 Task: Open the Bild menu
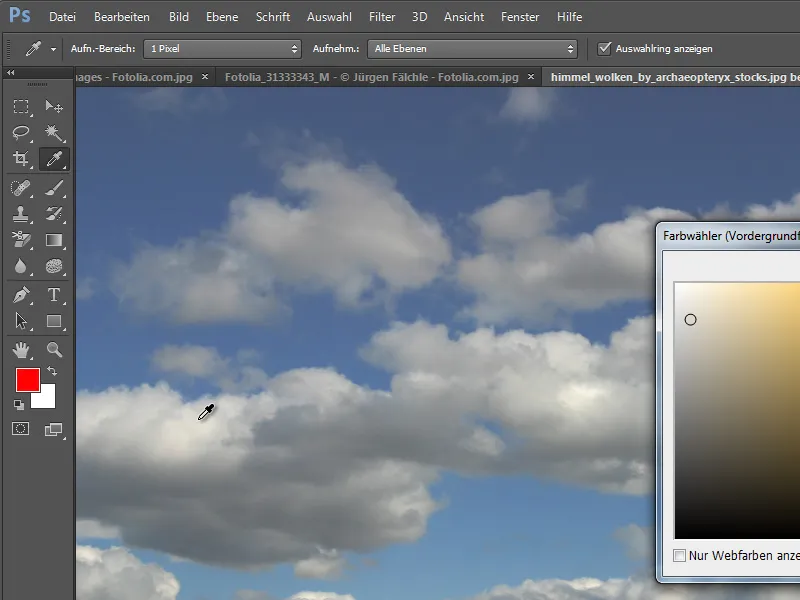(x=179, y=17)
